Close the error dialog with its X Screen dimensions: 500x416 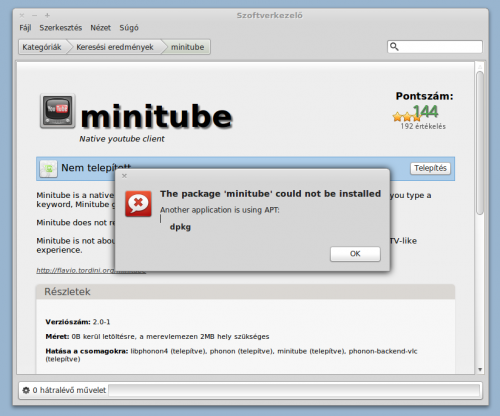[x=124, y=176]
